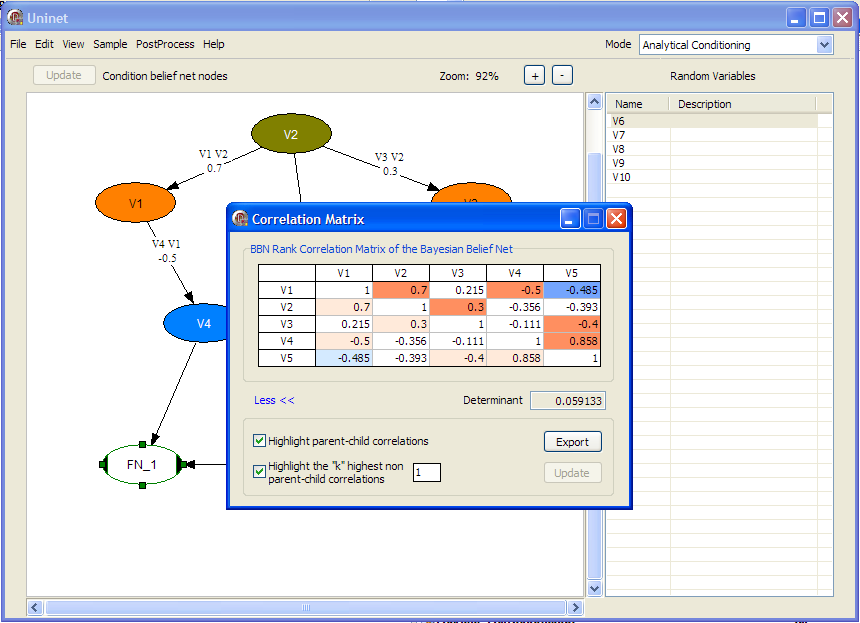The width and height of the screenshot is (860, 623).
Task: Click the Update button in Correlation Matrix
Action: tap(572, 472)
